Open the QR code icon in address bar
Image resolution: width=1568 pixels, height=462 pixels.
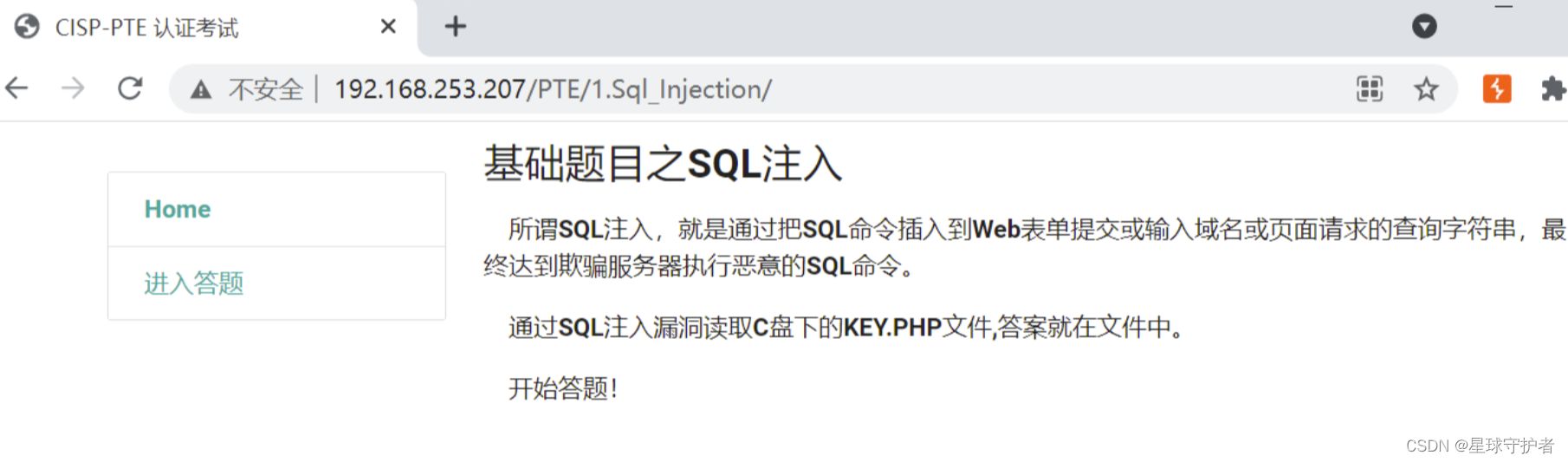pyautogui.click(x=1370, y=88)
